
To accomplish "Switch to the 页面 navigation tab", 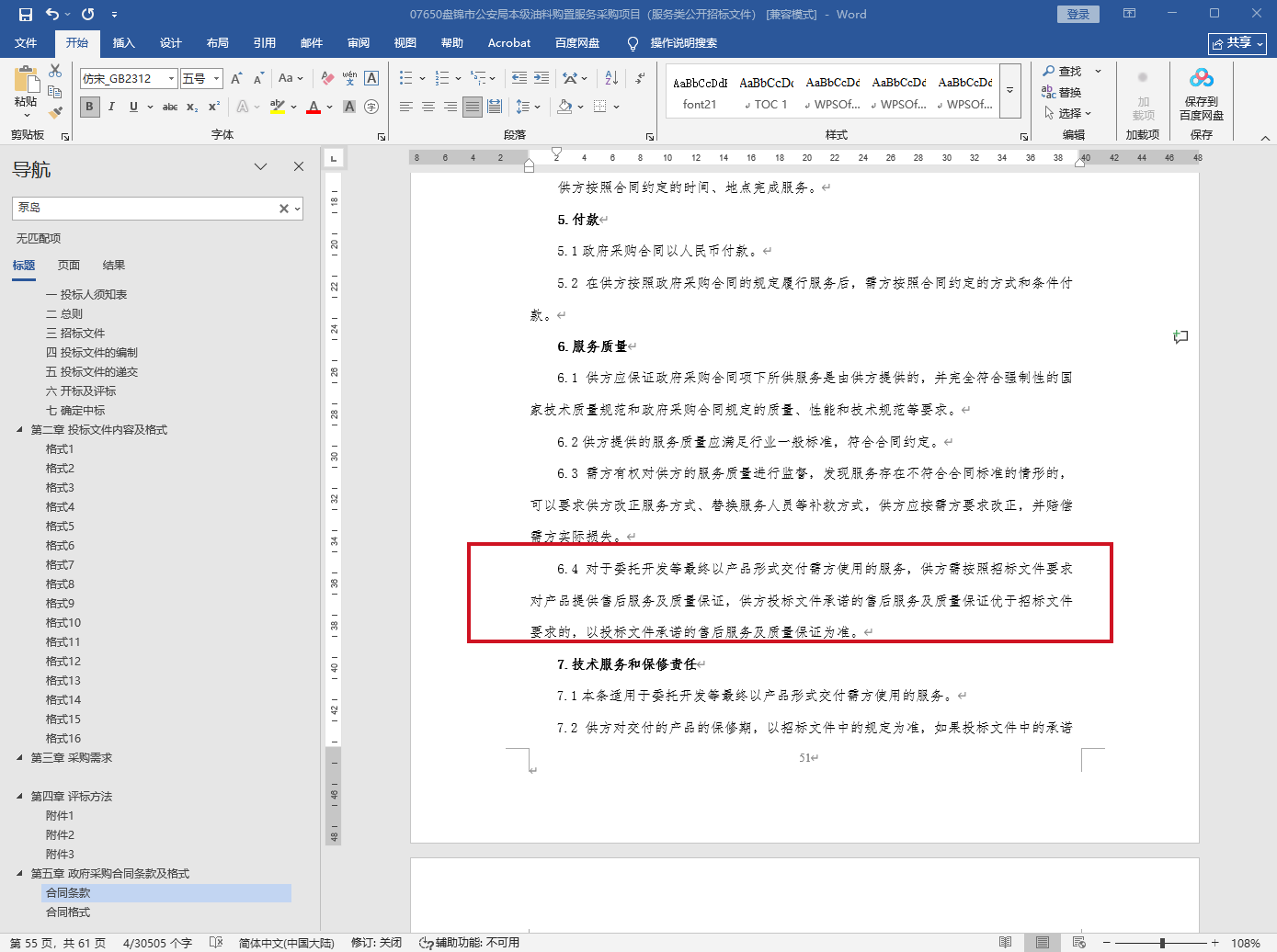I will [x=69, y=266].
